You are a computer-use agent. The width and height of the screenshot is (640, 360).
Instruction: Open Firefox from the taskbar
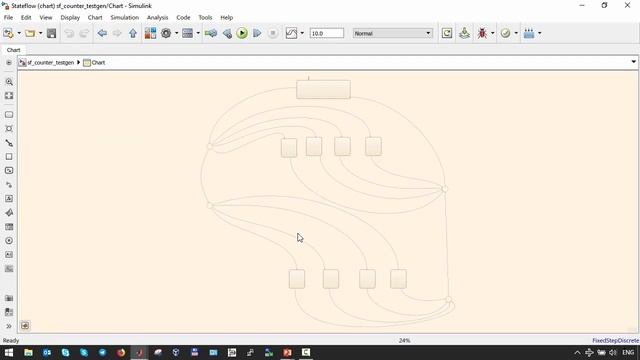(x=121, y=352)
